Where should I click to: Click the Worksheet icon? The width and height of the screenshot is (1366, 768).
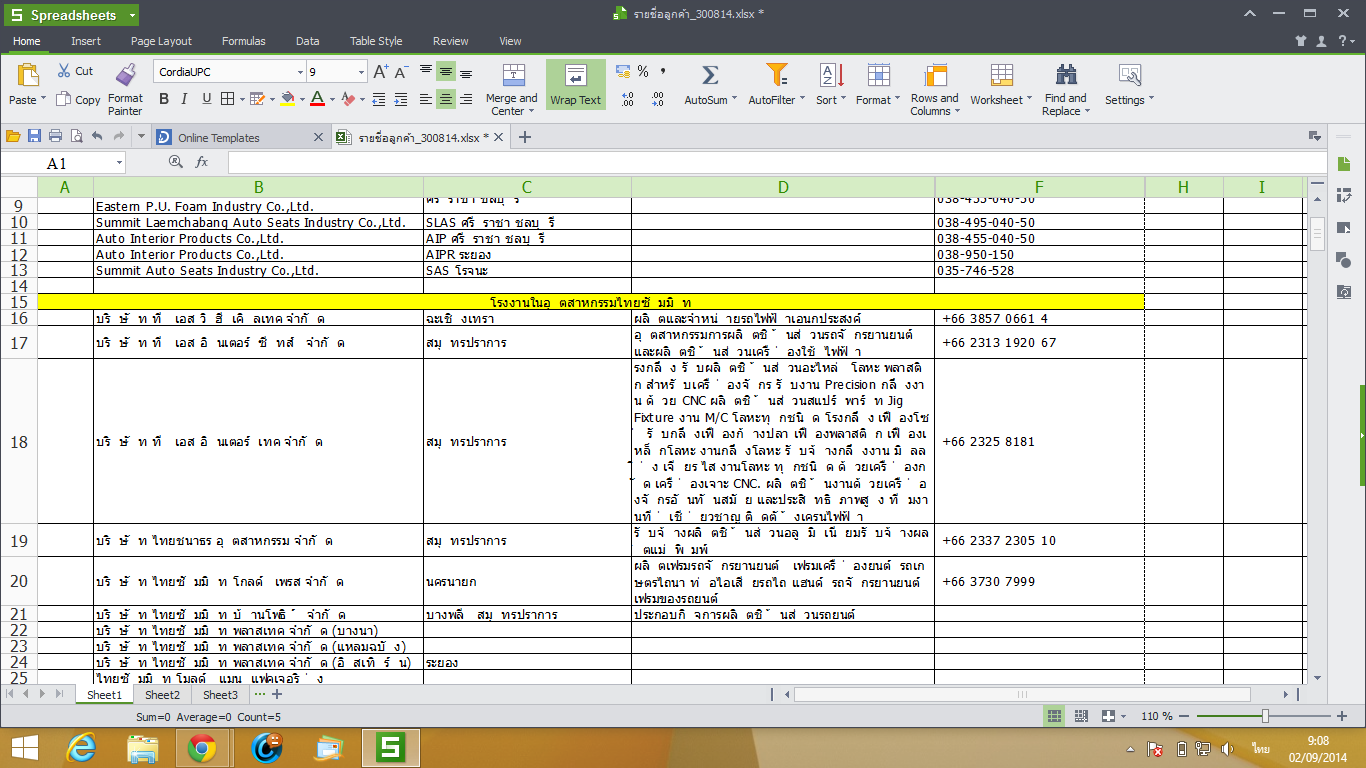coord(1001,75)
